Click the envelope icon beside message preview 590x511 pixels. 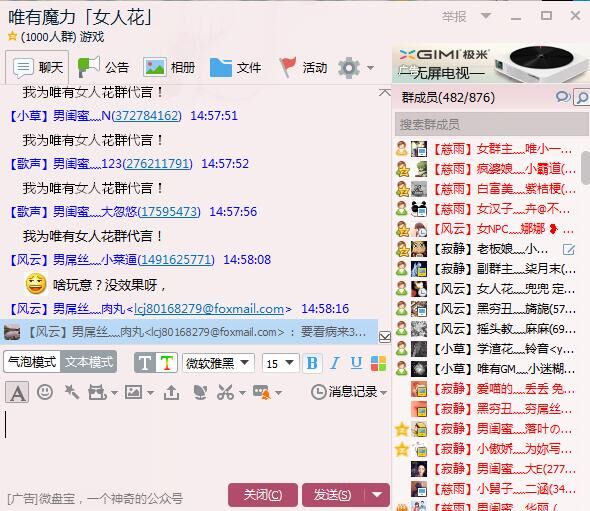[385, 337]
